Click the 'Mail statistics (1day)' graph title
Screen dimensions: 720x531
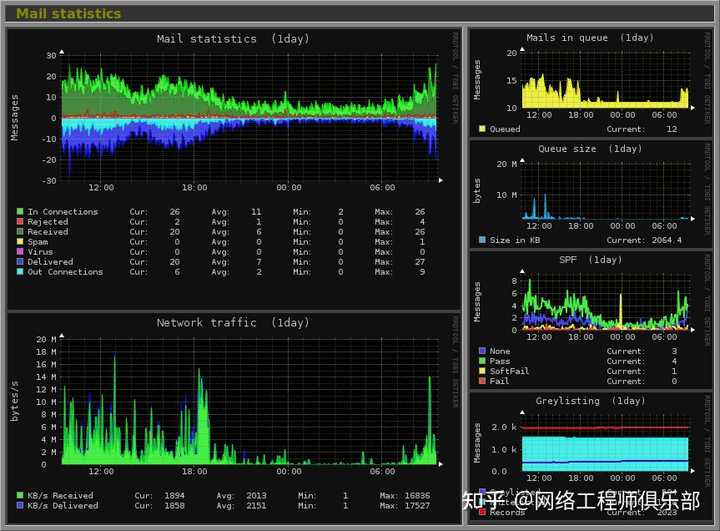coord(233,39)
